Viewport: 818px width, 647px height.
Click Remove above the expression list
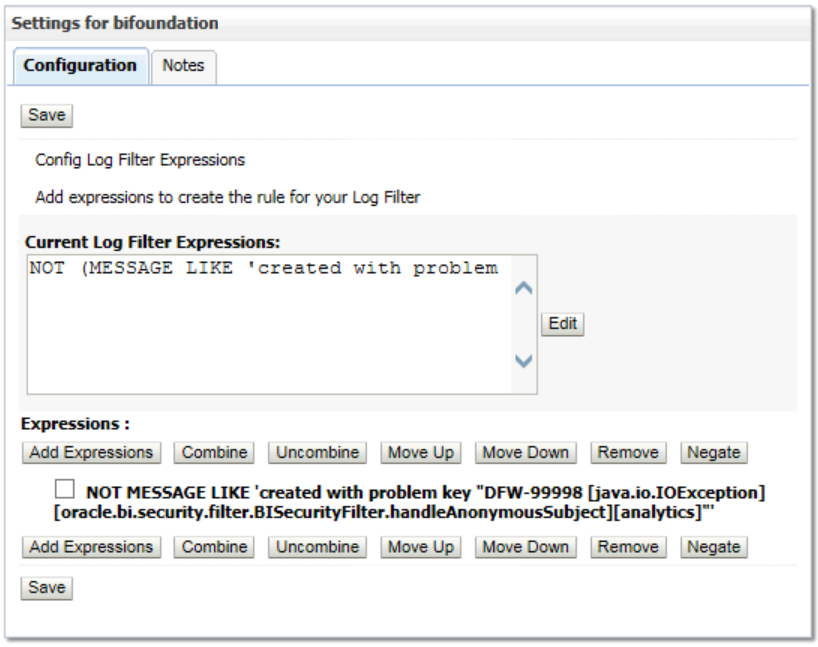point(628,452)
